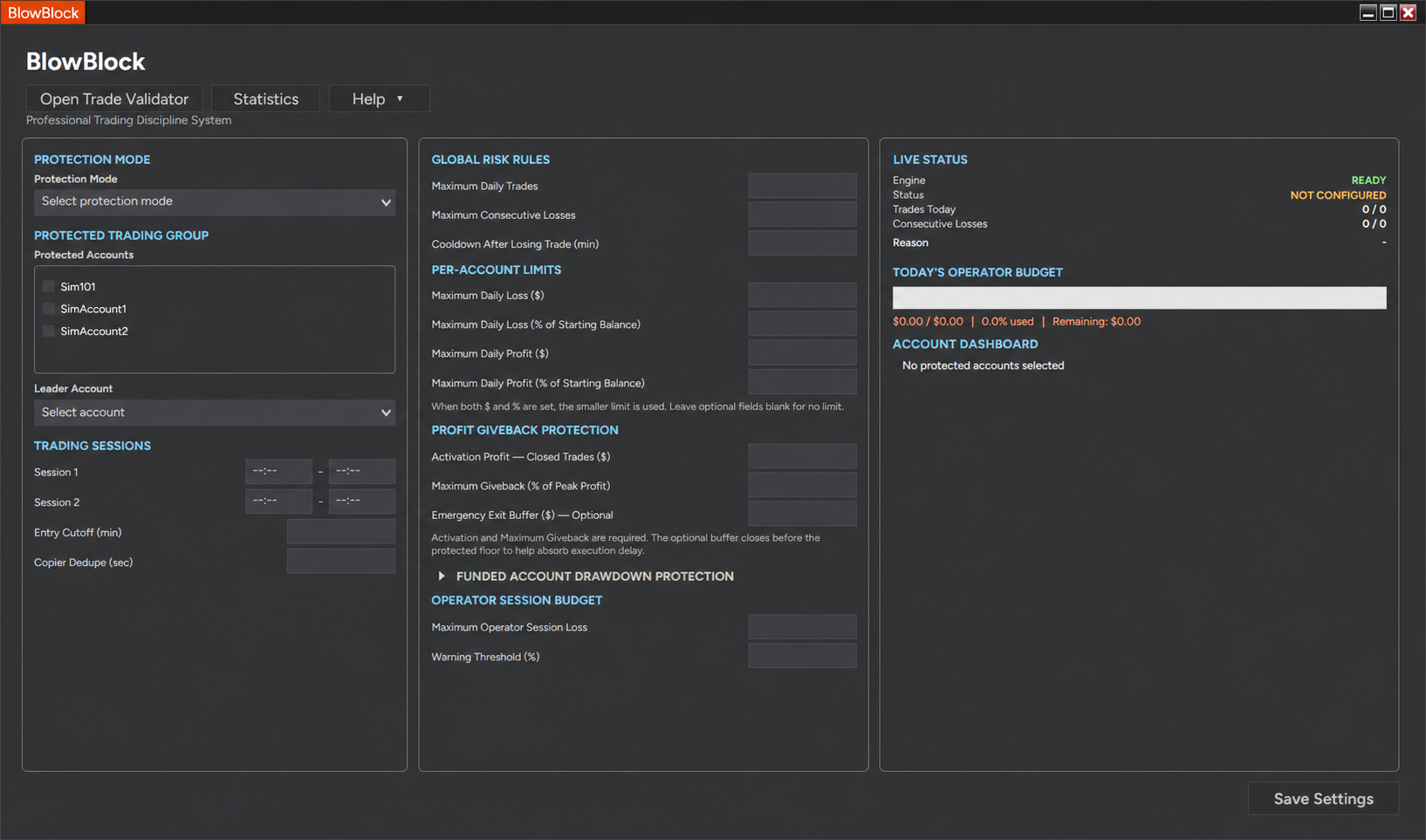1426x840 pixels.
Task: Expand the Leader Account dropdown
Action: pyautogui.click(x=215, y=413)
